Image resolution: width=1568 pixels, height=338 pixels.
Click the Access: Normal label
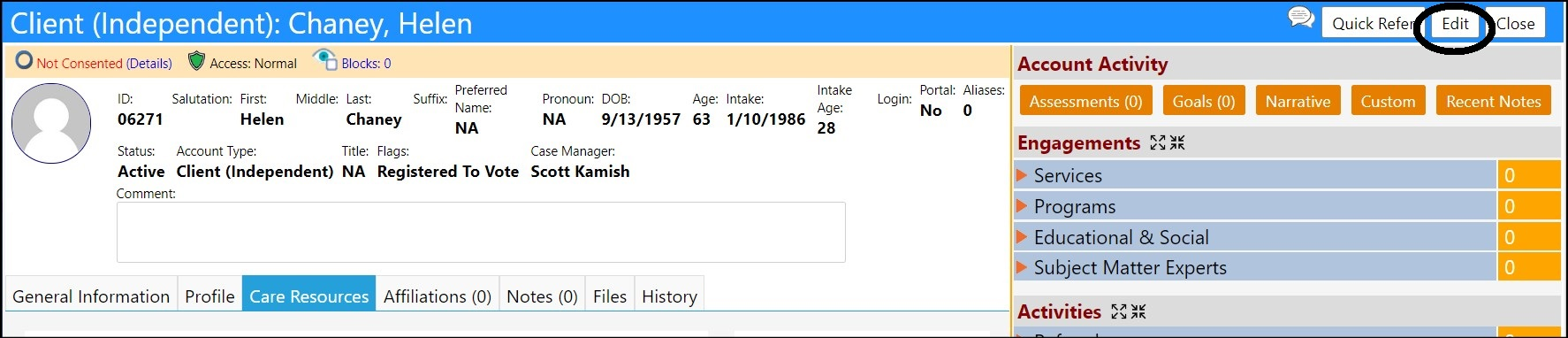click(253, 64)
